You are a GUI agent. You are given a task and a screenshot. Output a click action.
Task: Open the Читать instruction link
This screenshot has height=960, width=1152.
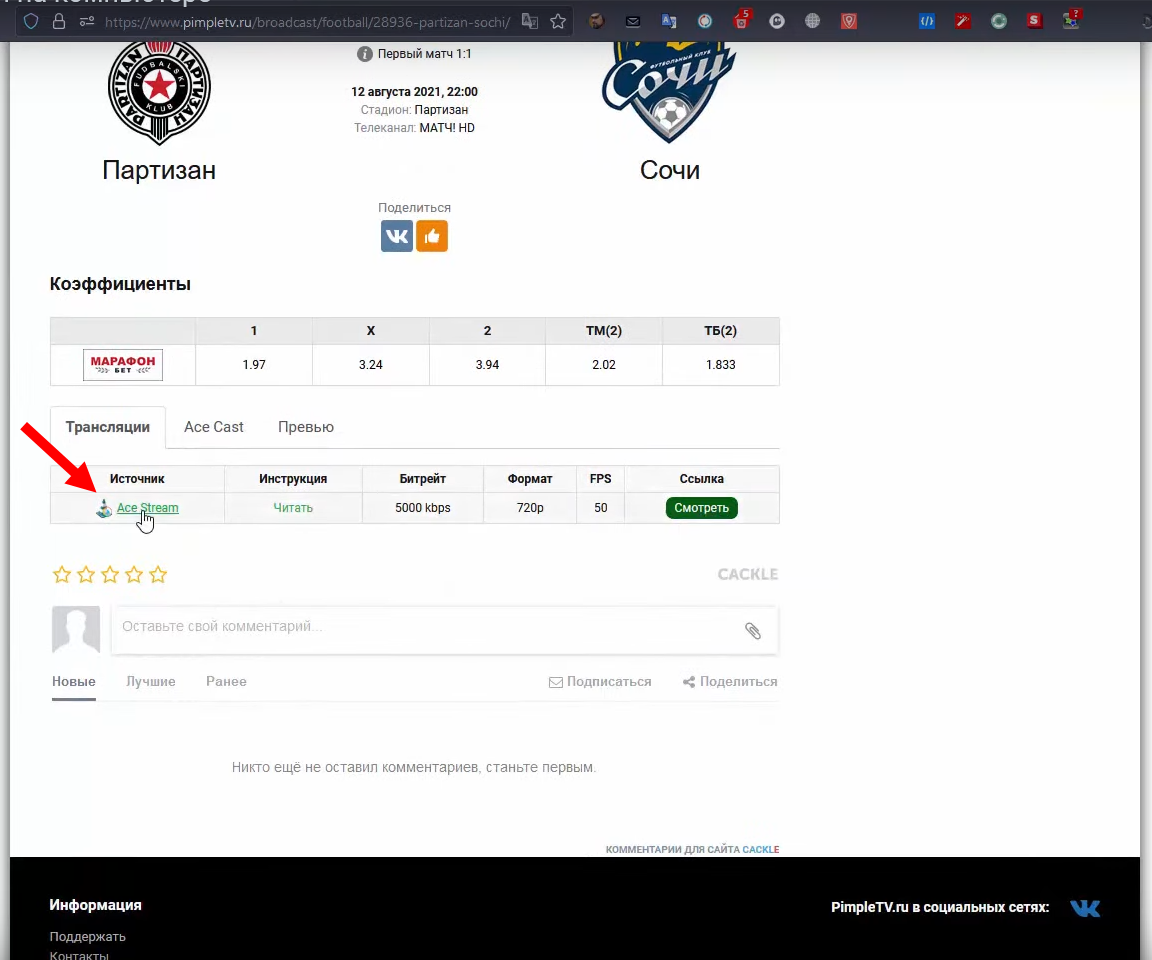293,508
